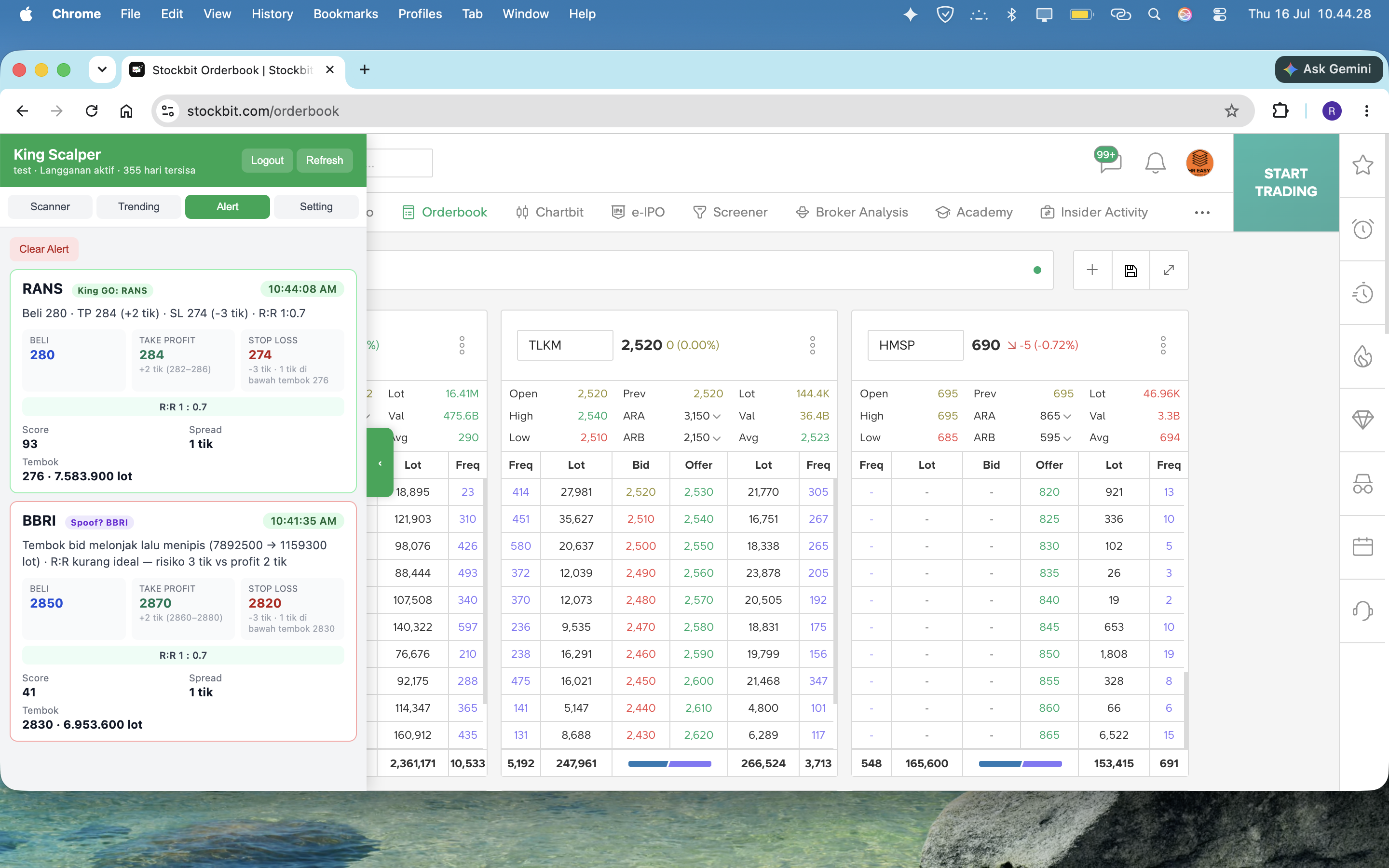Open the calendar icon in right sidebar

pos(1362,546)
